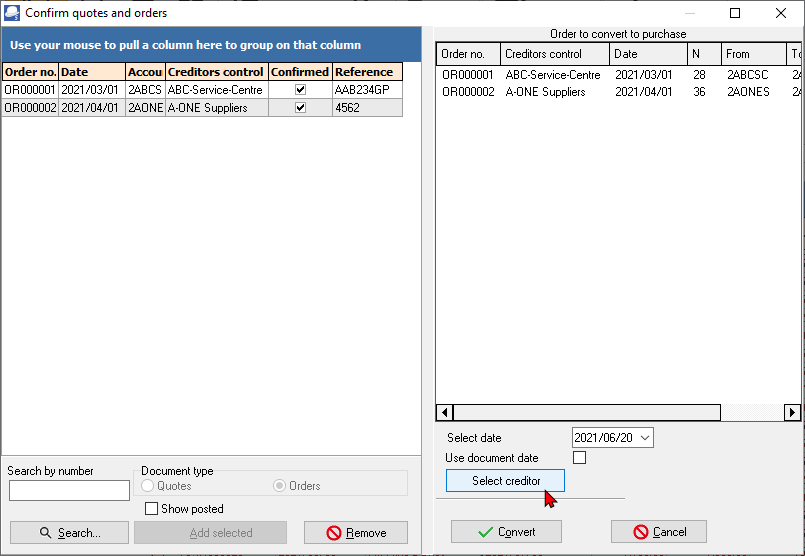The height and width of the screenshot is (556, 805).
Task: Click the Search button with magnifier icon
Action: [x=69, y=533]
